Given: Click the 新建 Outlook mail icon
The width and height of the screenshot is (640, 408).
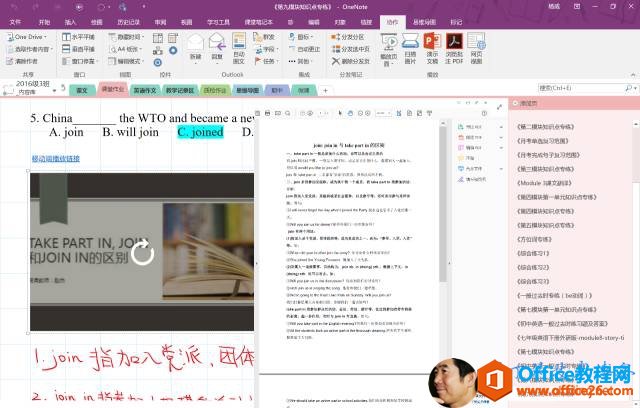Looking at the screenshot, I should (x=195, y=45).
